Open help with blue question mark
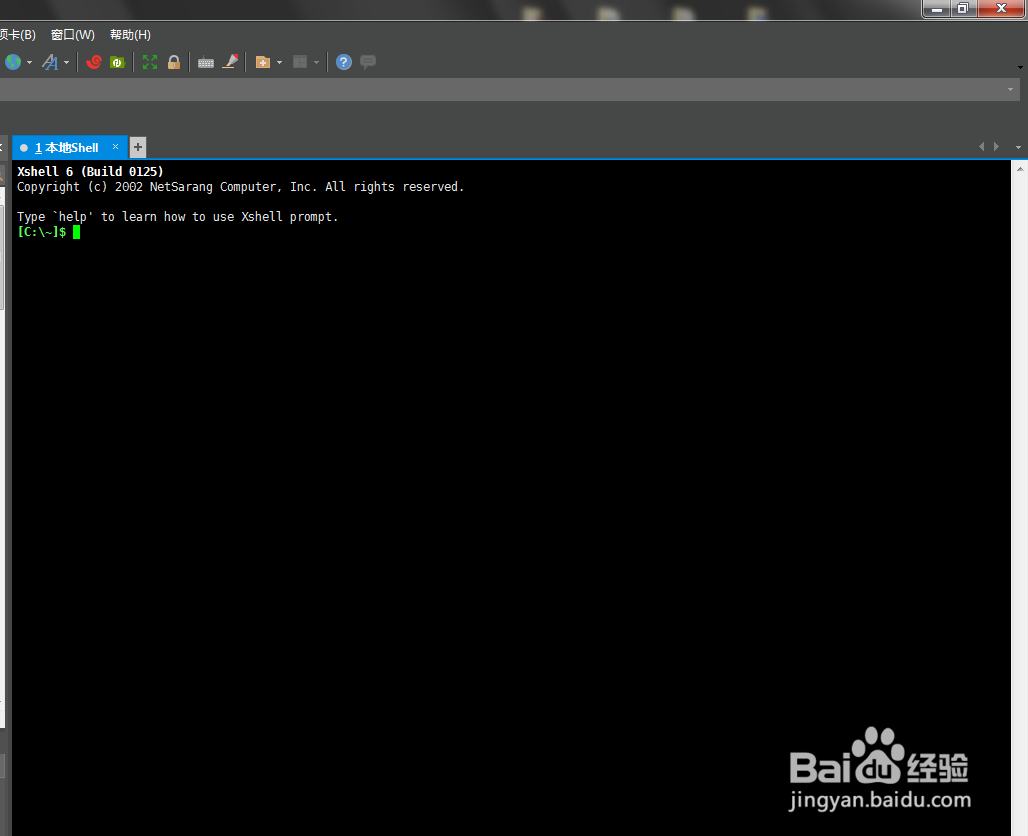Viewport: 1028px width, 836px height. [x=344, y=62]
